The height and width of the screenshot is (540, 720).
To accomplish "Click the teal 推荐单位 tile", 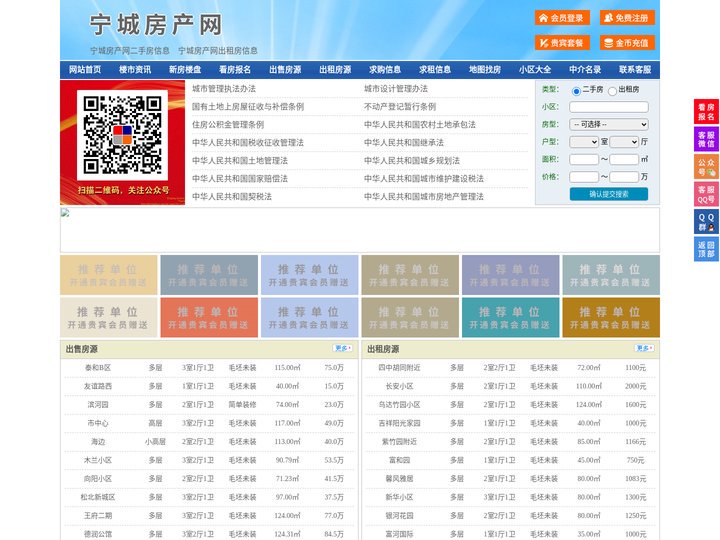I will pos(511,317).
